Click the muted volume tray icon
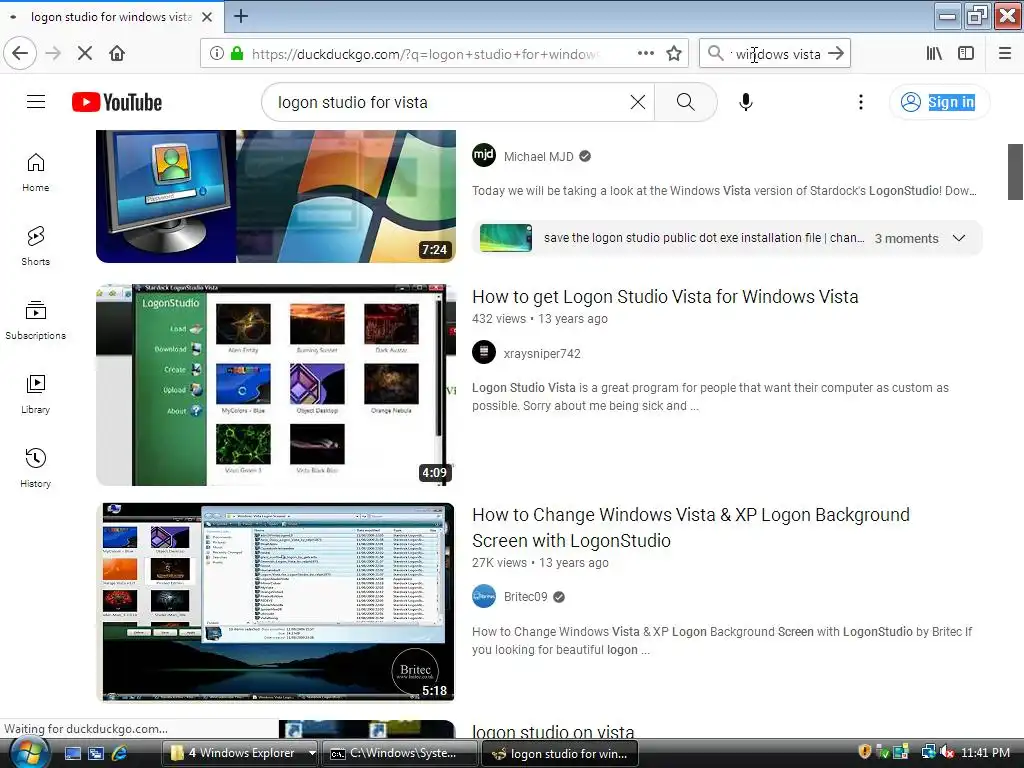This screenshot has width=1024, height=768. 948,752
